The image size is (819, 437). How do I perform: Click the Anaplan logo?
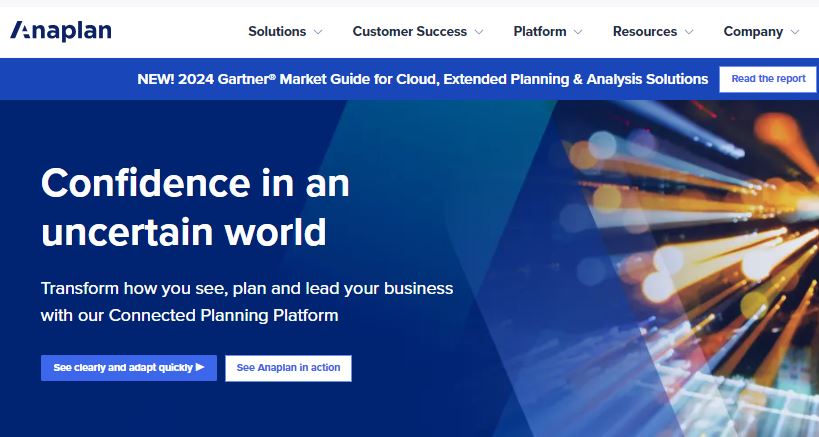click(61, 31)
